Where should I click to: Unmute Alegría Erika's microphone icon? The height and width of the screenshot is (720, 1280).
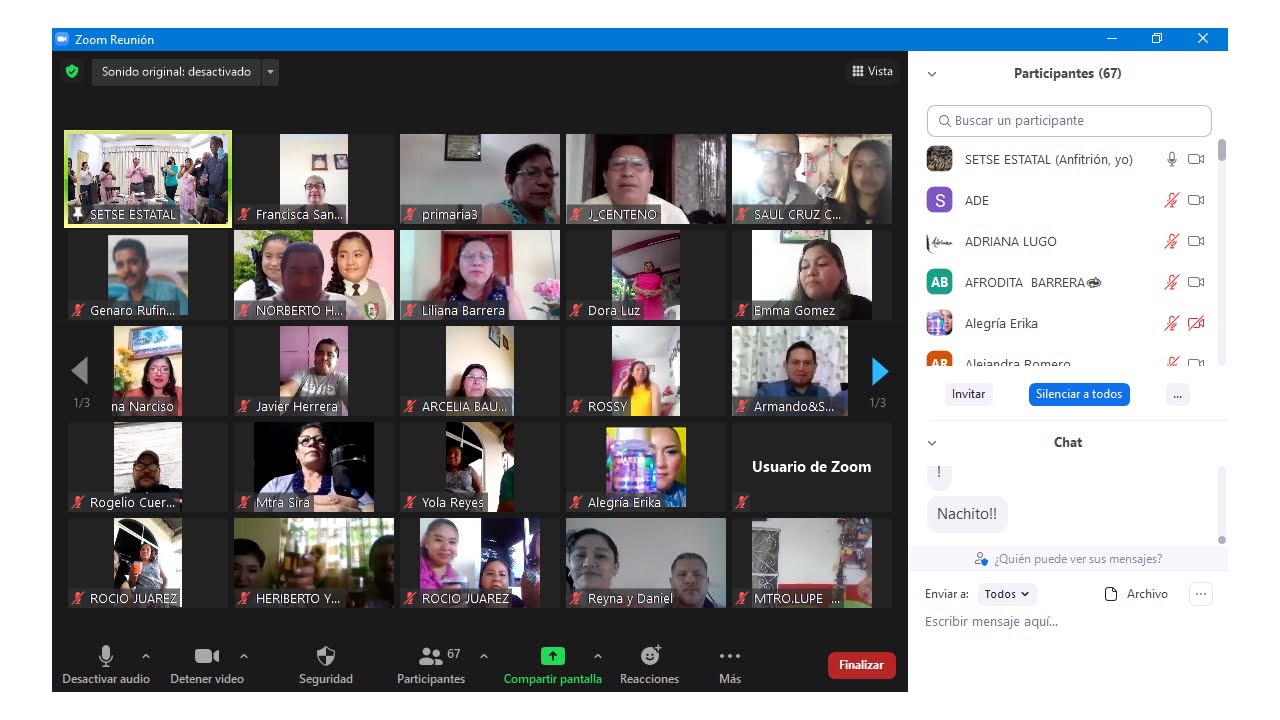(1172, 323)
